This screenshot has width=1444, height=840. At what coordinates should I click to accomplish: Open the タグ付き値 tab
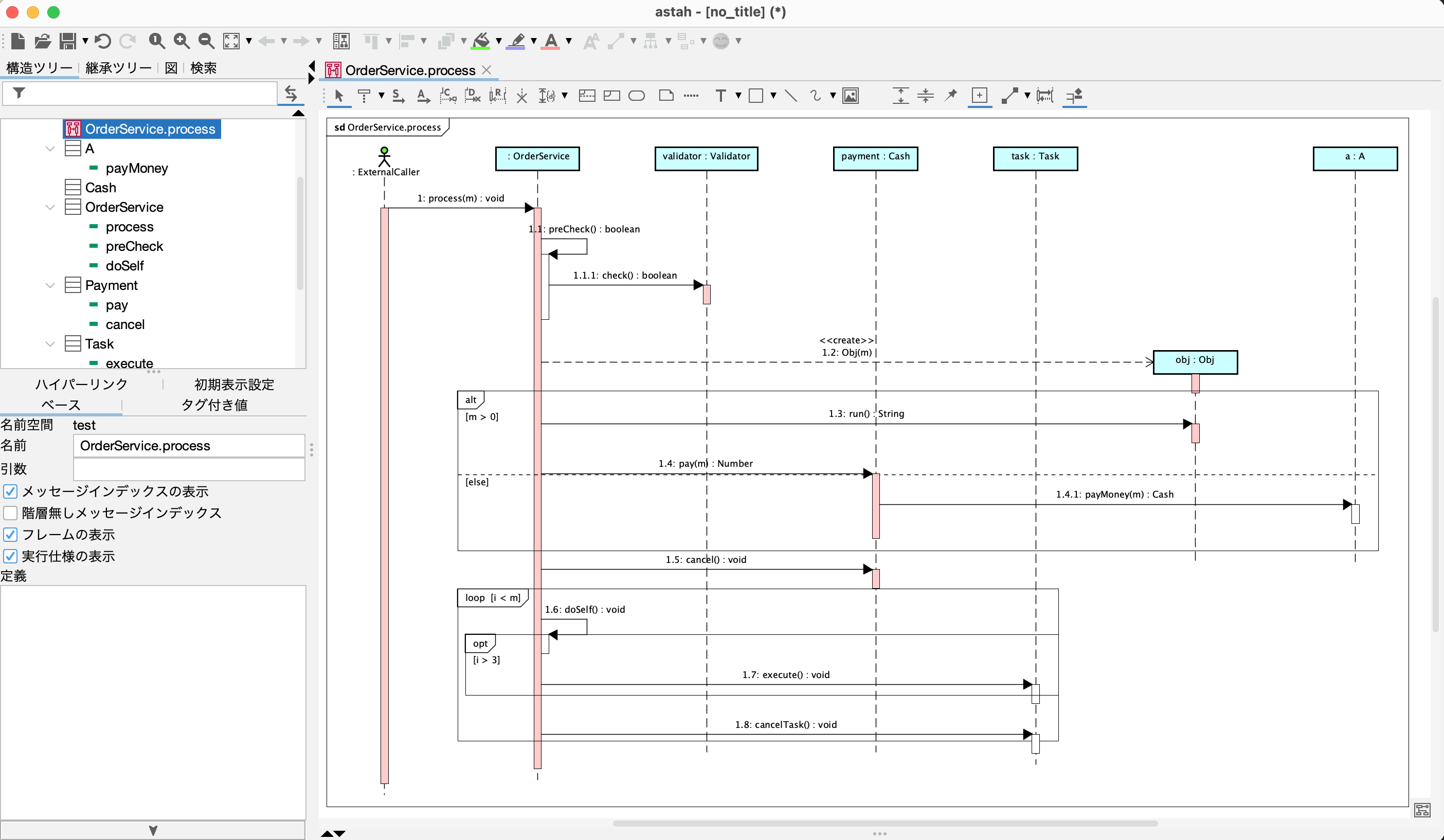pyautogui.click(x=214, y=405)
